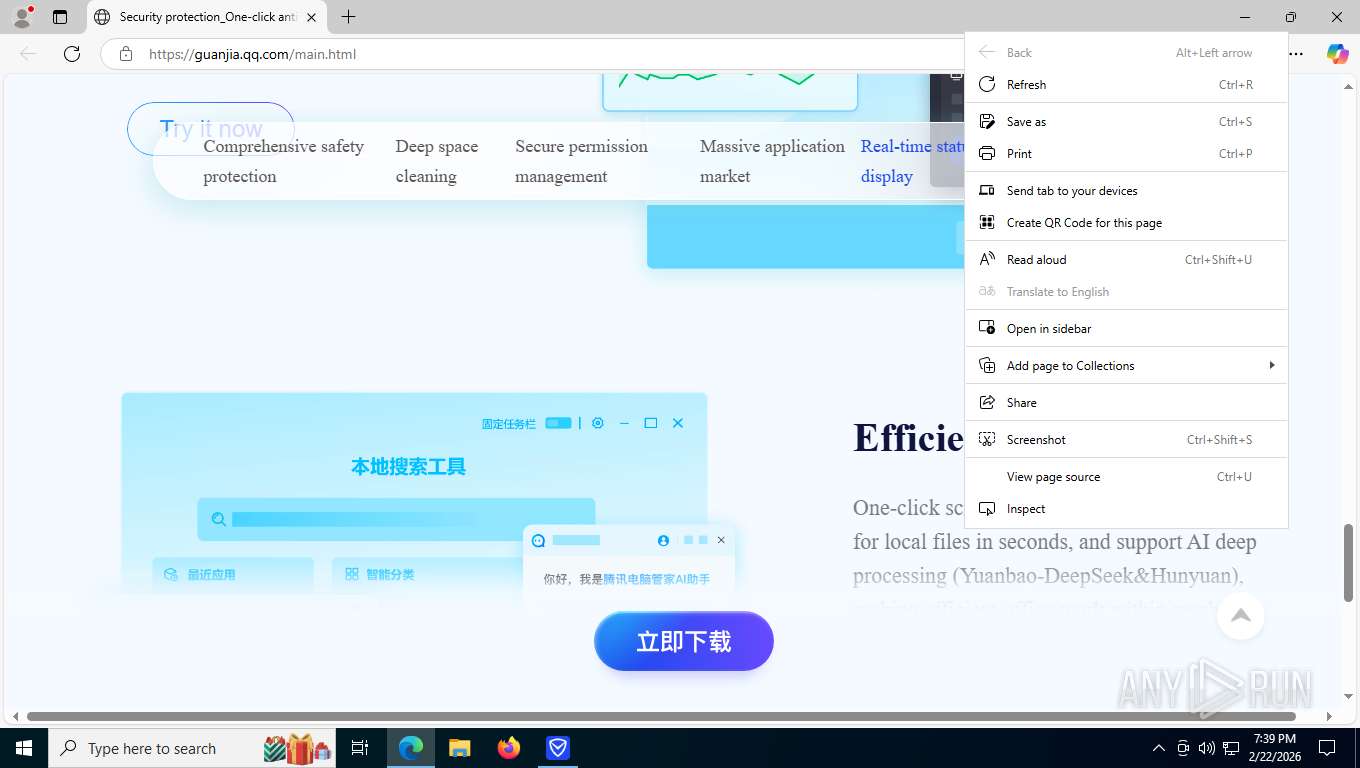The image size is (1360, 768).
Task: Select Real-time status display tab
Action: (913, 161)
